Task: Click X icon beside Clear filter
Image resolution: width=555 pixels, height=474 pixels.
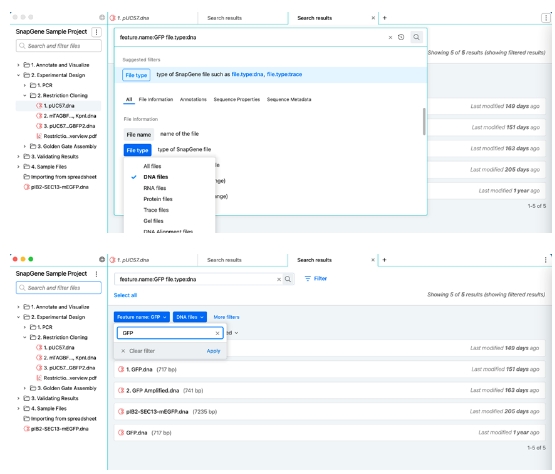Action: point(123,351)
